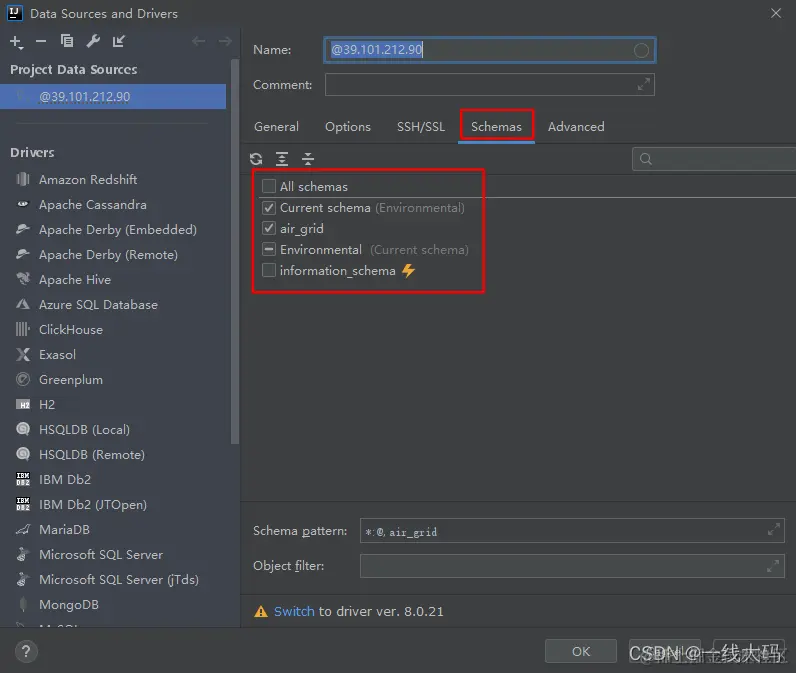796x673 pixels.
Task: Open the General tab
Action: [x=276, y=126]
